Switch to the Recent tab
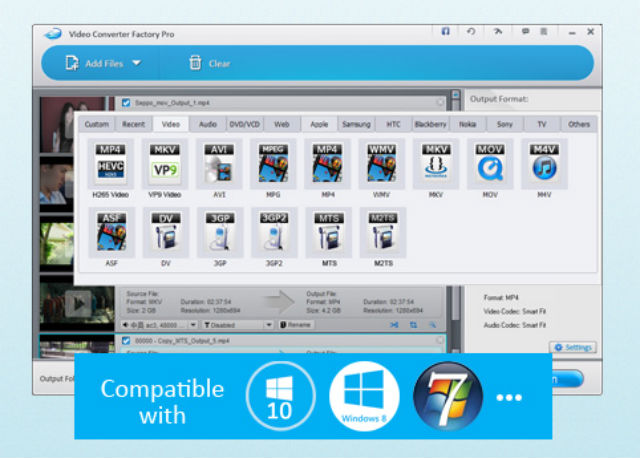The width and height of the screenshot is (640, 458). [133, 124]
